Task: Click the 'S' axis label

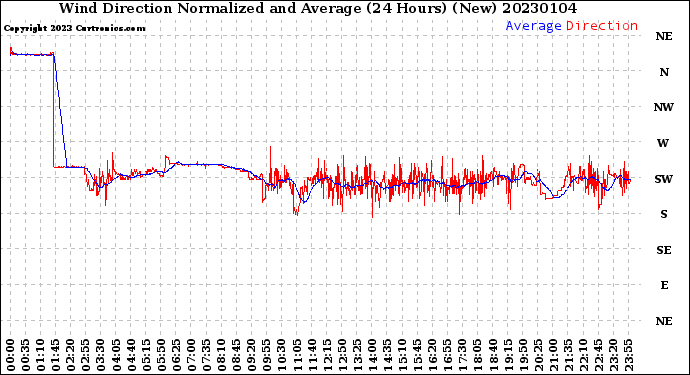Action: click(x=664, y=214)
